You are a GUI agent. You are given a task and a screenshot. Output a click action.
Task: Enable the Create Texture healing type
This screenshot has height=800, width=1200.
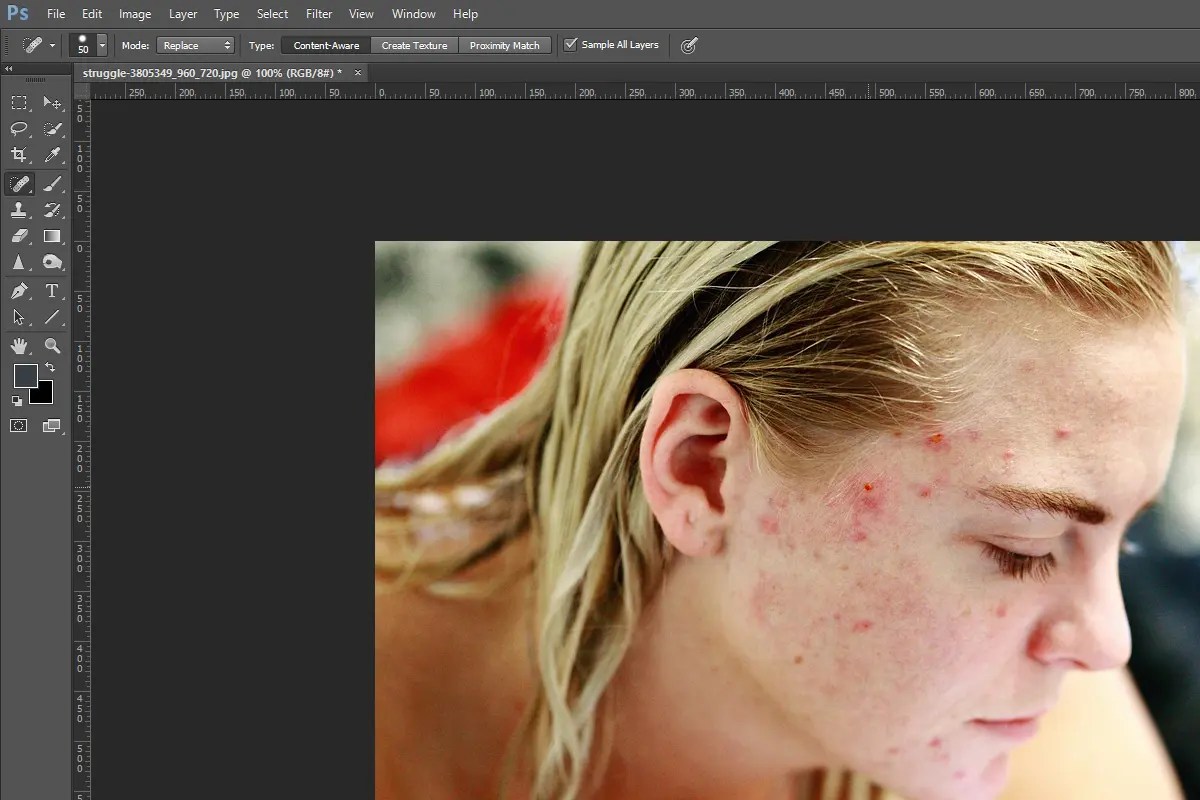(x=414, y=44)
